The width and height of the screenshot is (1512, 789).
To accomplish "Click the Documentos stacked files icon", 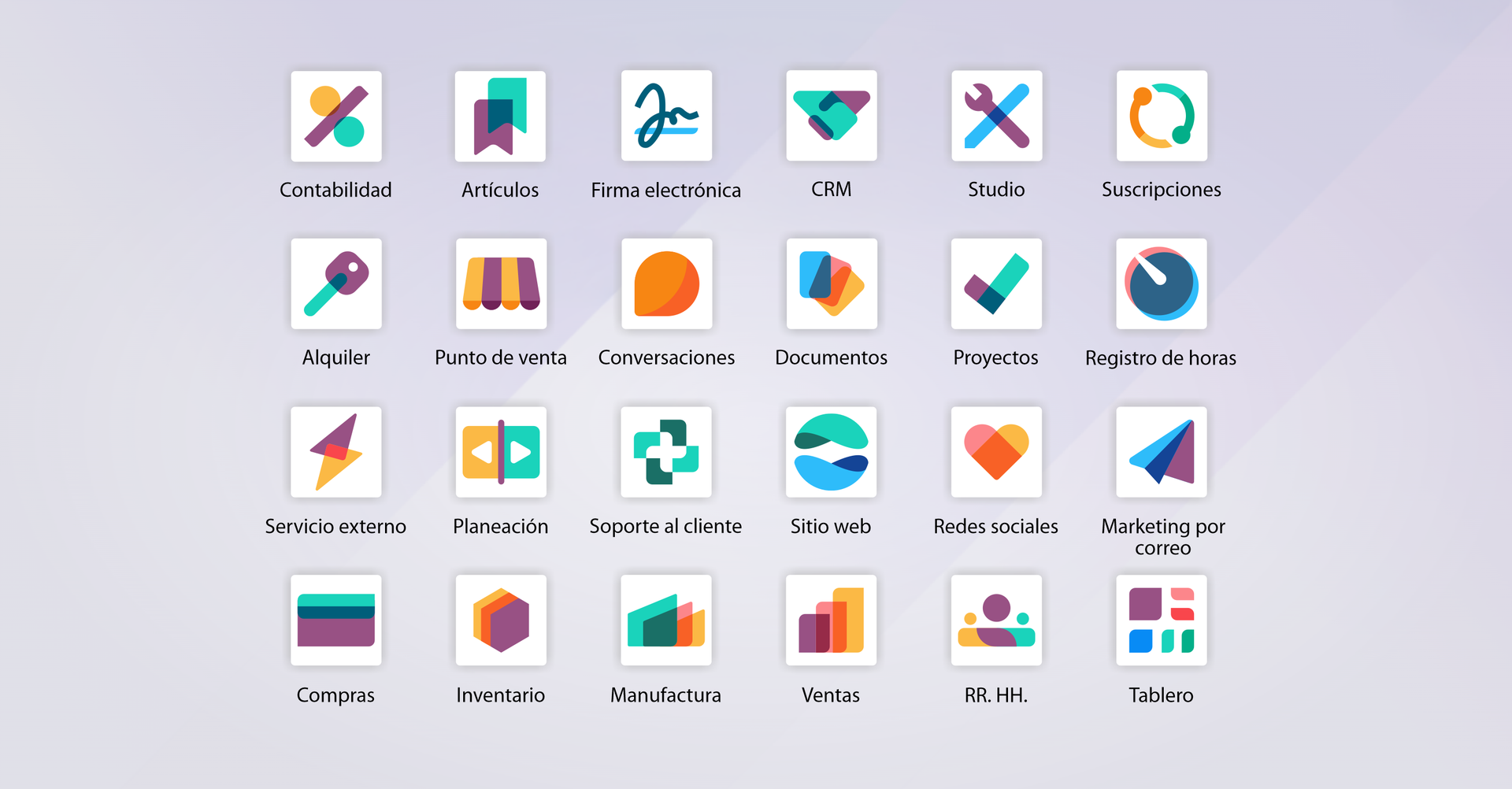I will click(831, 284).
